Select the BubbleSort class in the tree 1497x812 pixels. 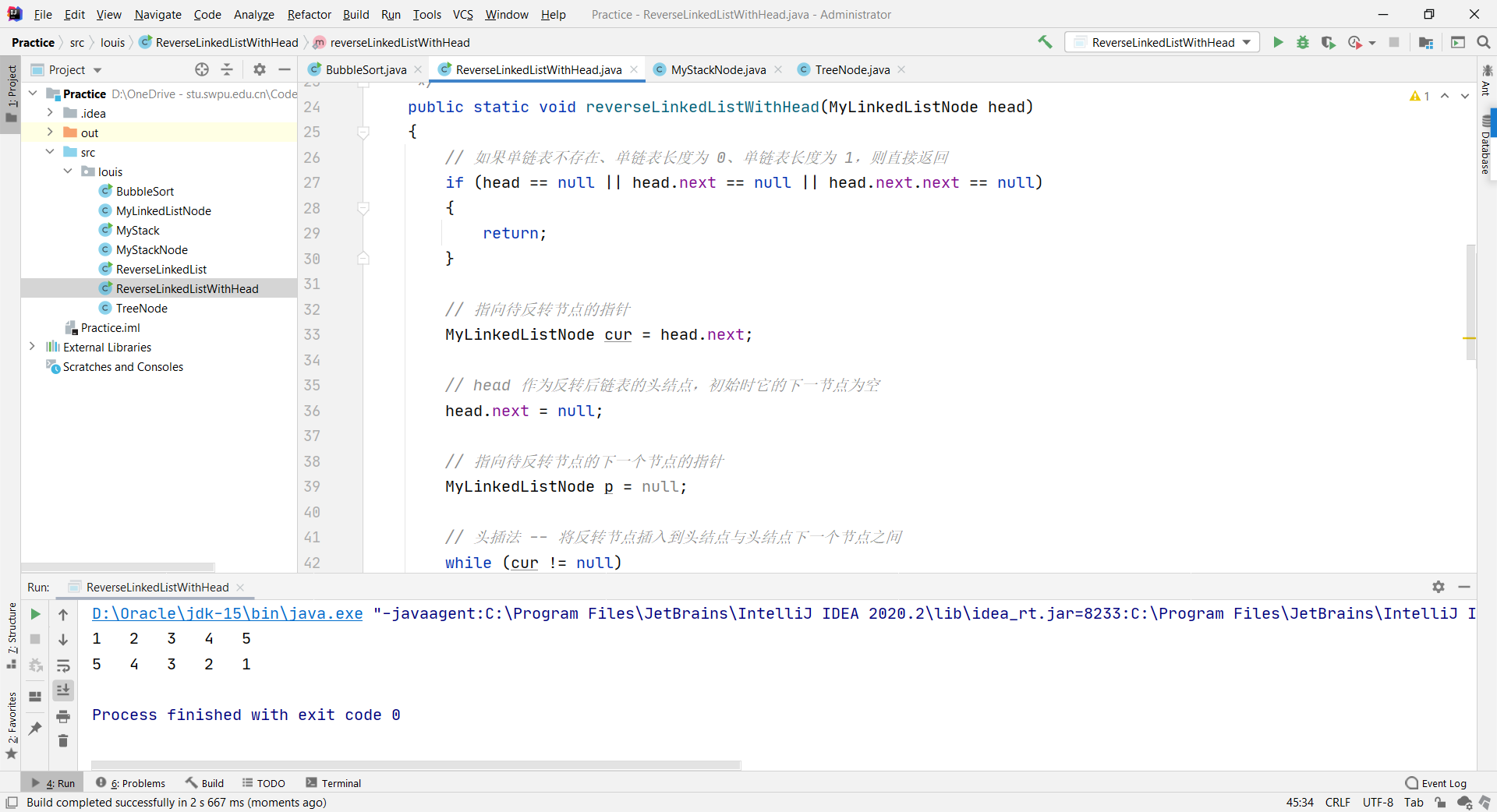pyautogui.click(x=145, y=191)
